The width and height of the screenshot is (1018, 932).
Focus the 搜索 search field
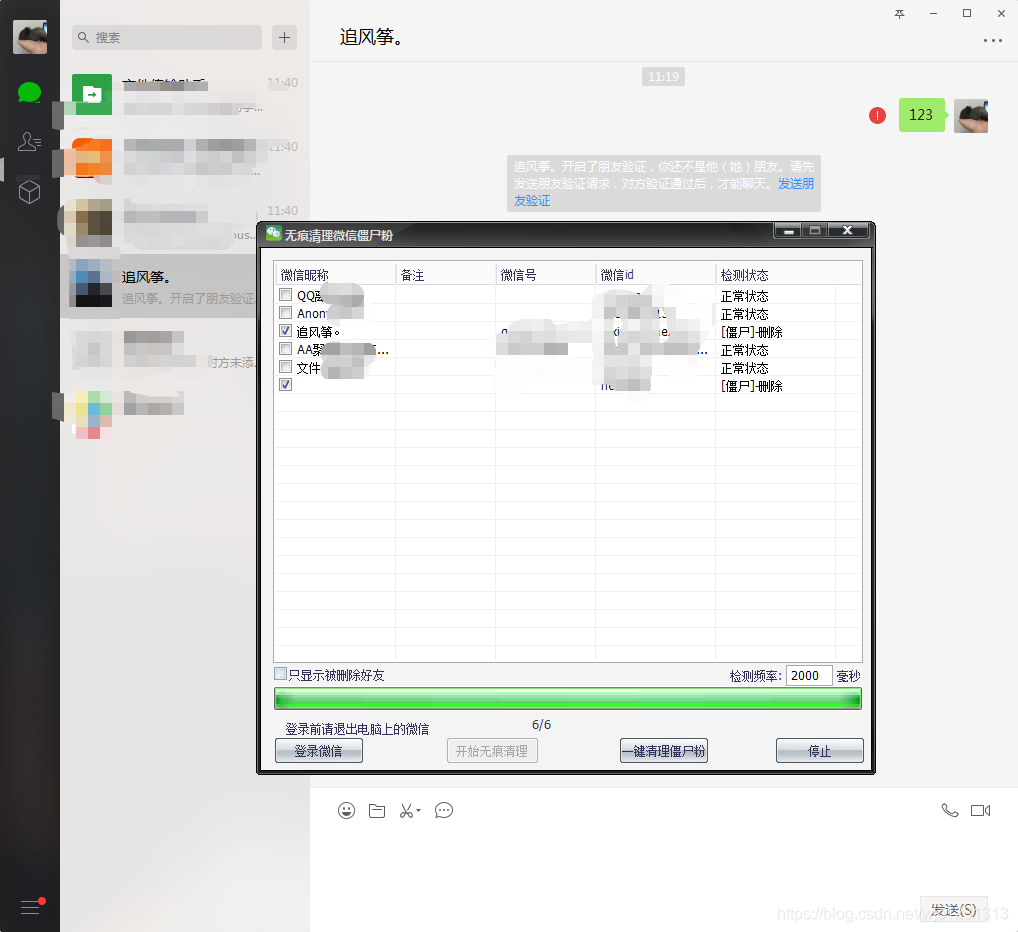coord(167,38)
